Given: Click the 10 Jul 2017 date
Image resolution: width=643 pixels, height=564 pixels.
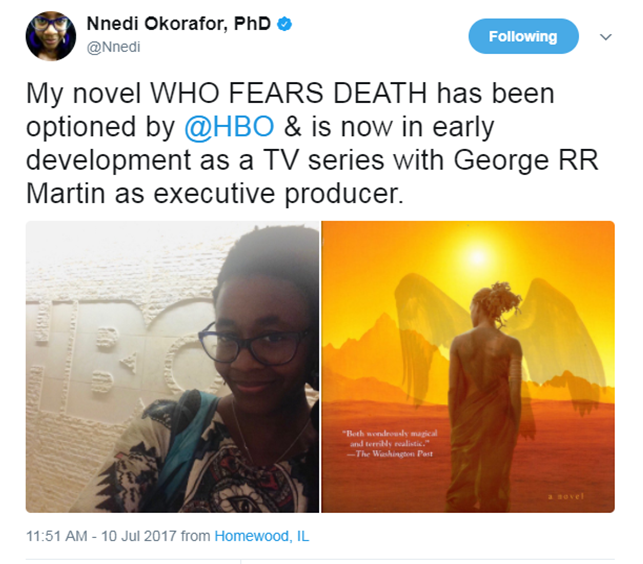Looking at the screenshot, I should point(139,536).
